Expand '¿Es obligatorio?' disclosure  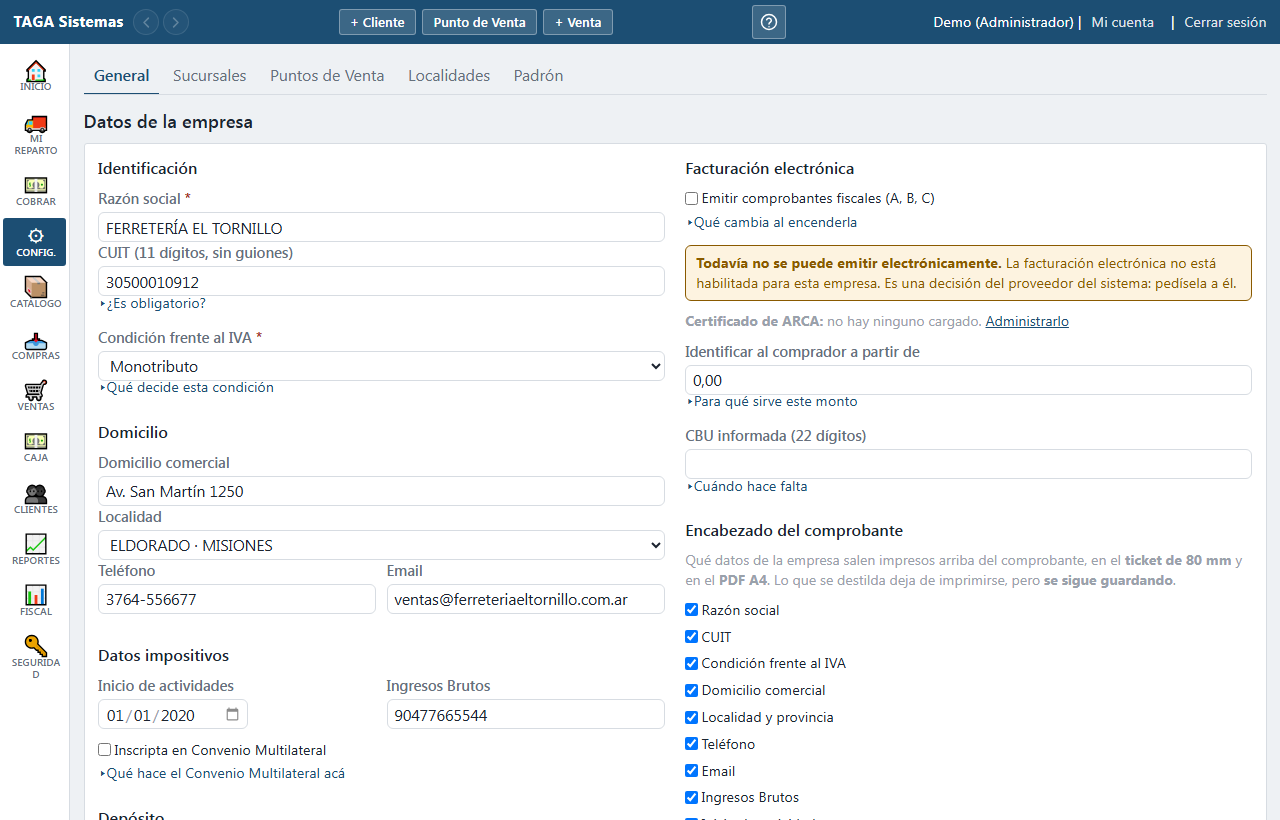click(152, 303)
